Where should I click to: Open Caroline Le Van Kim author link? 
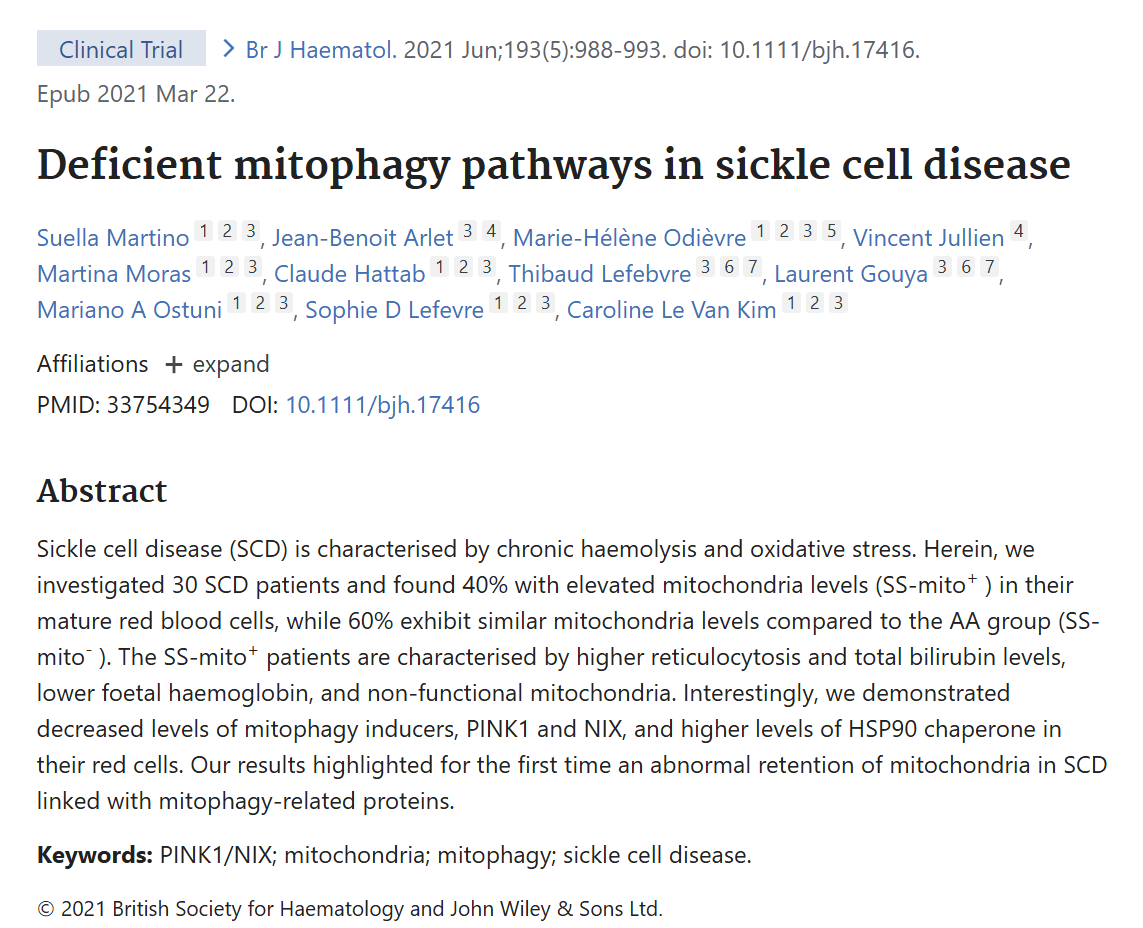pos(671,310)
